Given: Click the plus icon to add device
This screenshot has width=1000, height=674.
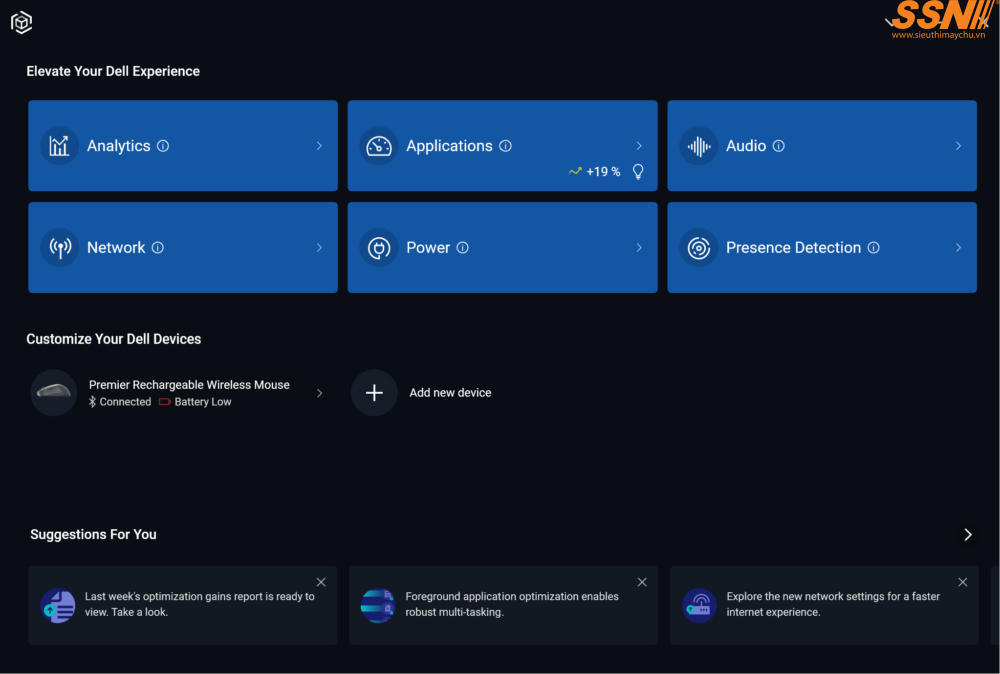Looking at the screenshot, I should pos(374,393).
